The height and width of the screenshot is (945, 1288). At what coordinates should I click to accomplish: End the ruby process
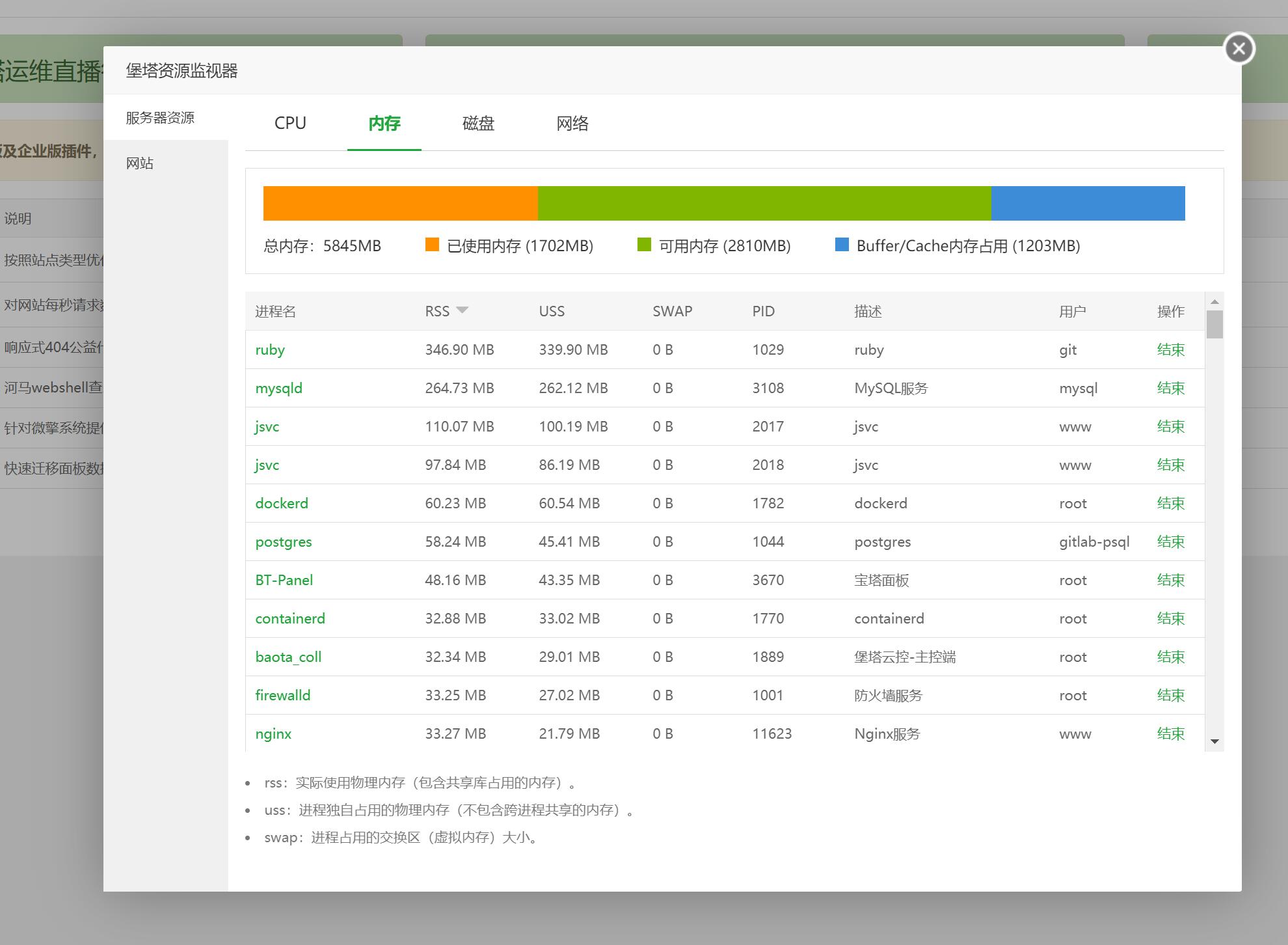(x=1170, y=349)
